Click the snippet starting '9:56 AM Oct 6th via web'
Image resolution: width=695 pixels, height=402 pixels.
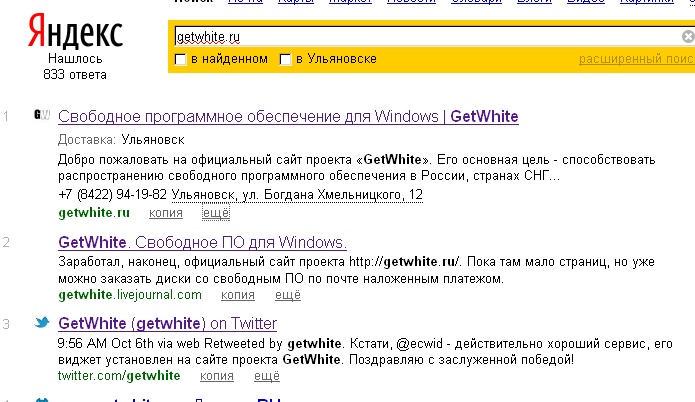[365, 351]
